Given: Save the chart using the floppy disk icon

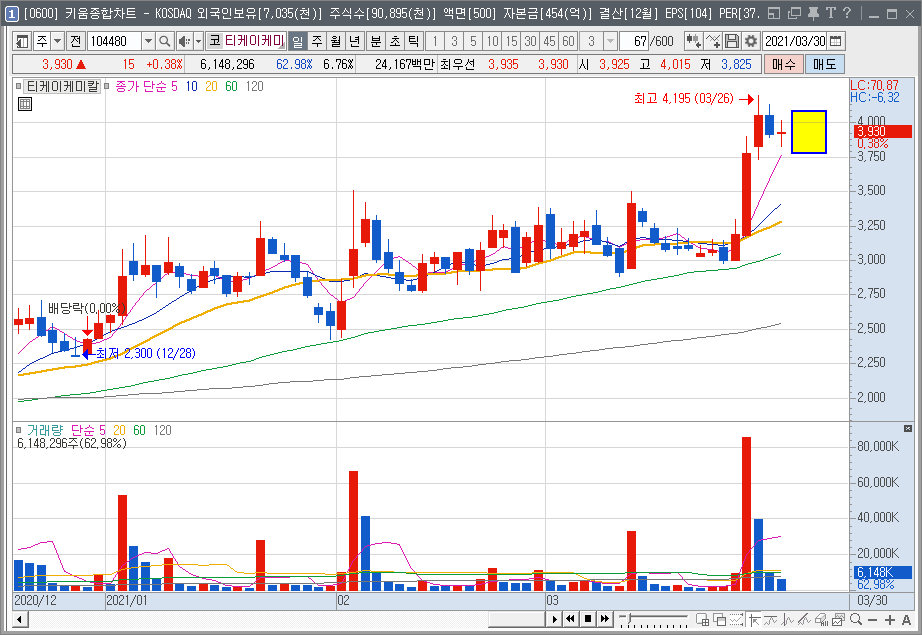Looking at the screenshot, I should tap(731, 41).
